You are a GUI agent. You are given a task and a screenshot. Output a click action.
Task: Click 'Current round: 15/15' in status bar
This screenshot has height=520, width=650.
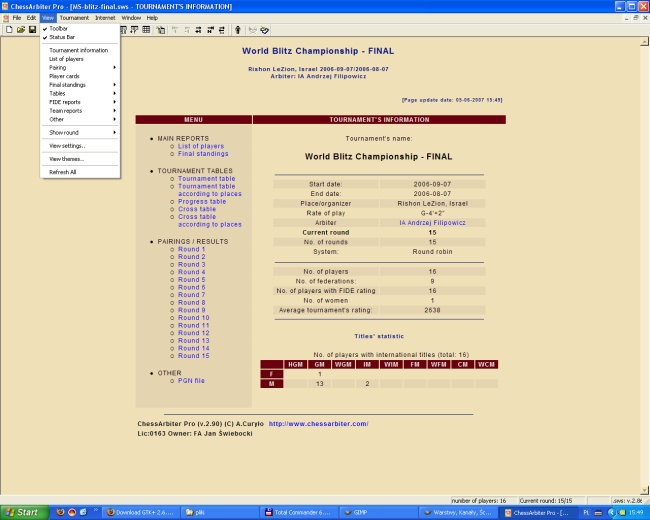[x=546, y=501]
